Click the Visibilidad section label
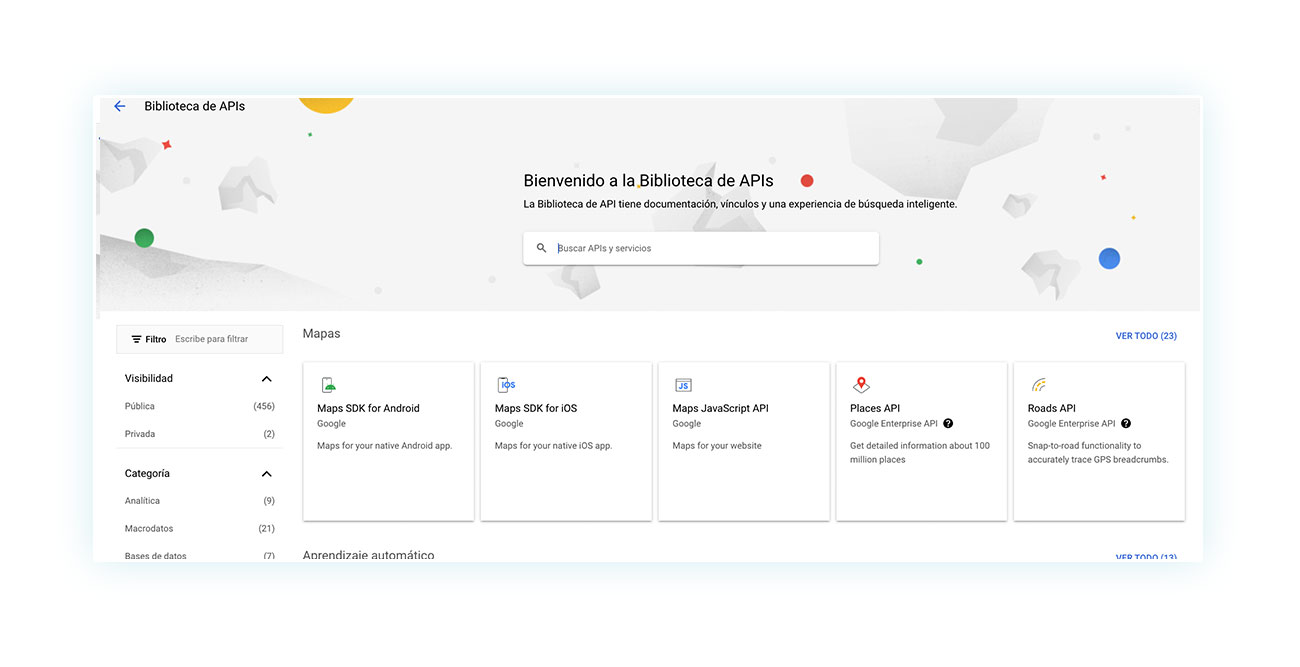This screenshot has width=1300, height=667. tap(149, 379)
